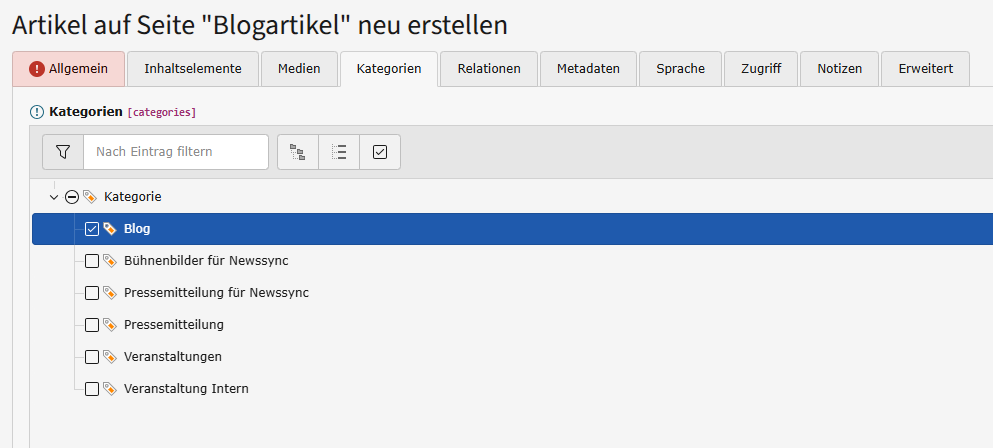This screenshot has height=448, width=993.
Task: Click Pressemitteilung für Newssync label
Action: (x=217, y=293)
